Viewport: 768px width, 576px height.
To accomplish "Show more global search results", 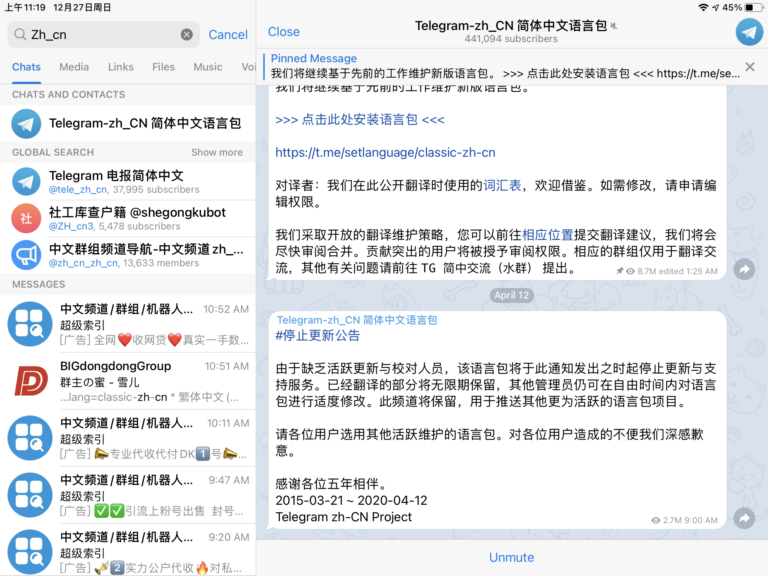I will pyautogui.click(x=217, y=152).
